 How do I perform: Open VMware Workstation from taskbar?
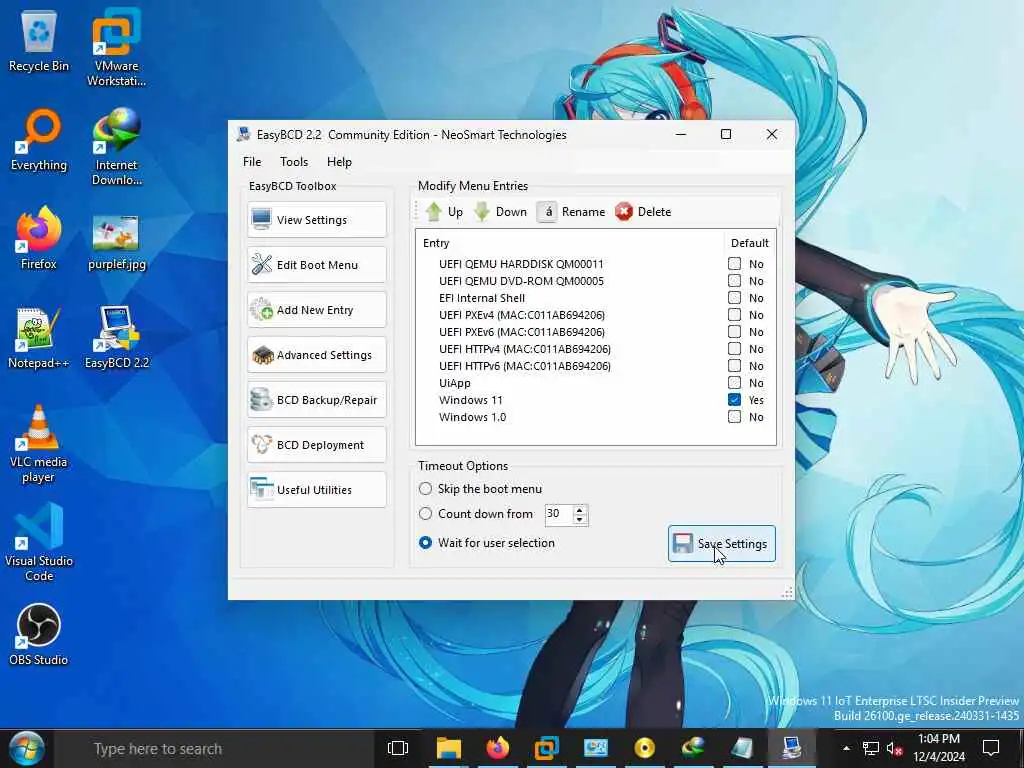pos(547,748)
